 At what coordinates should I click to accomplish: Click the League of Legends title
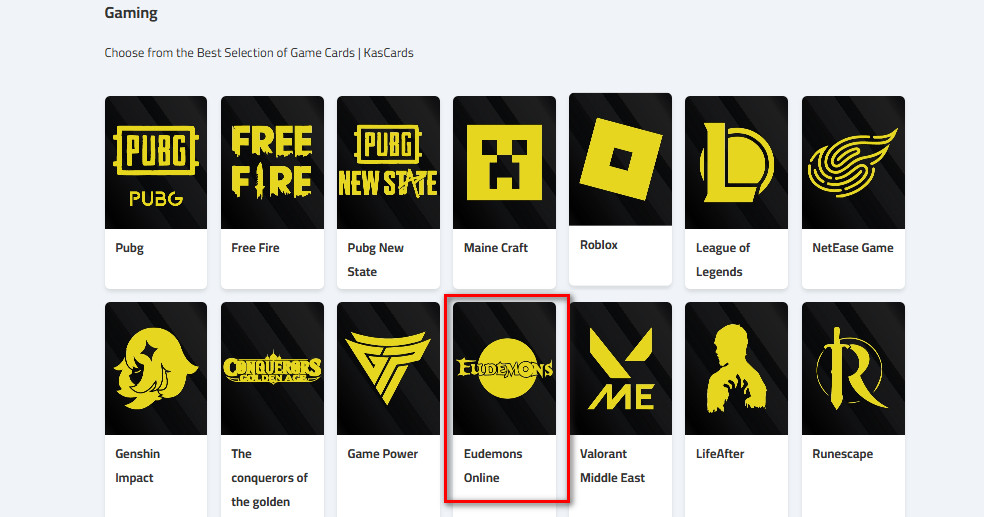(723, 260)
